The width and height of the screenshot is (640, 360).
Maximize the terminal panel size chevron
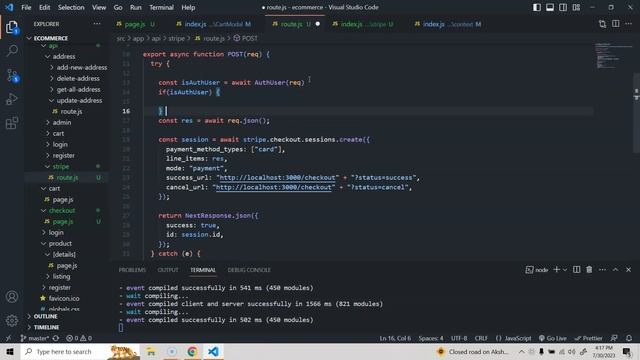click(616, 270)
